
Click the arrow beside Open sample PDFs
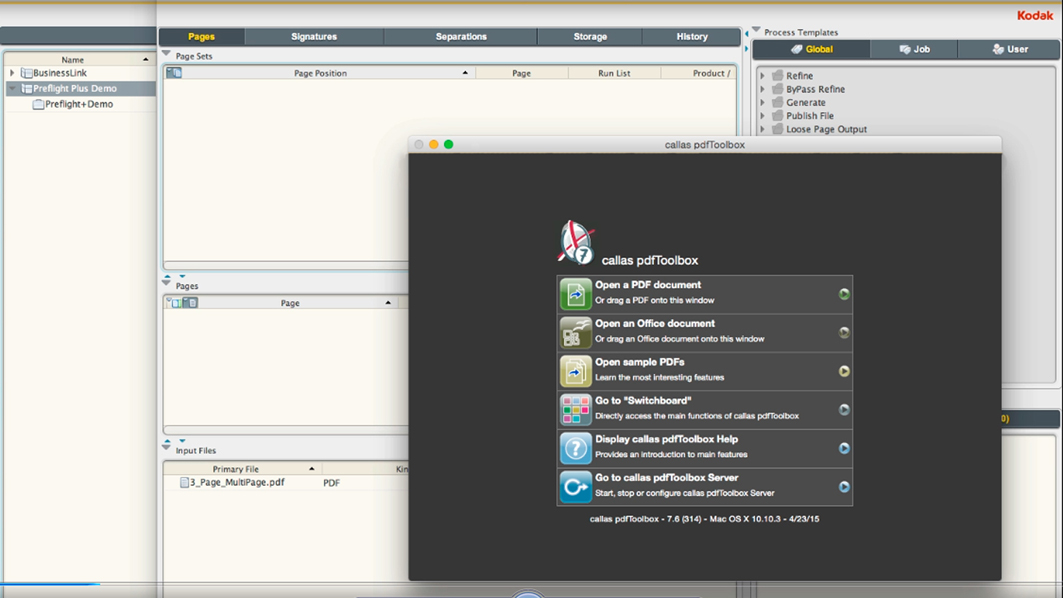point(844,371)
